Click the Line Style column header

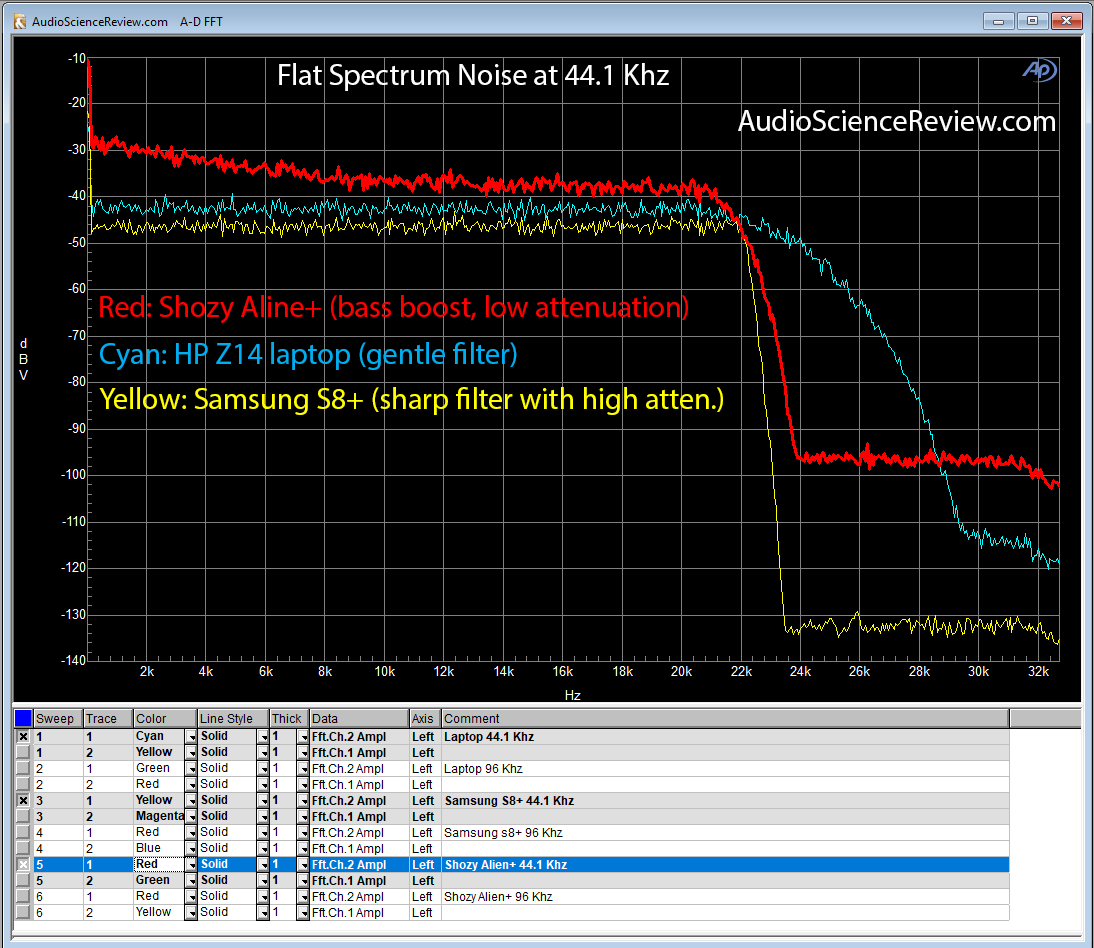233,718
